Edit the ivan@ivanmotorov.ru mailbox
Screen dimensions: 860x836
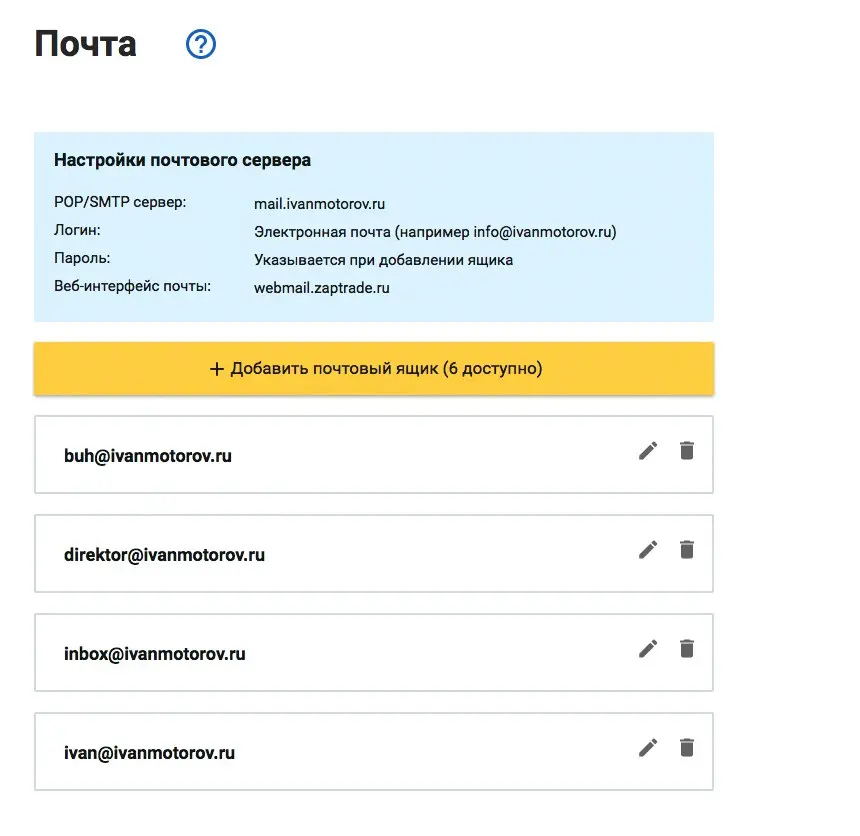click(648, 747)
